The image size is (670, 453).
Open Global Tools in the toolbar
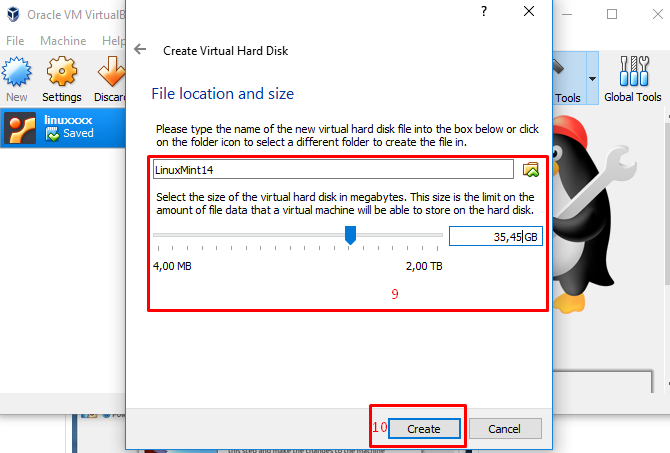click(633, 79)
